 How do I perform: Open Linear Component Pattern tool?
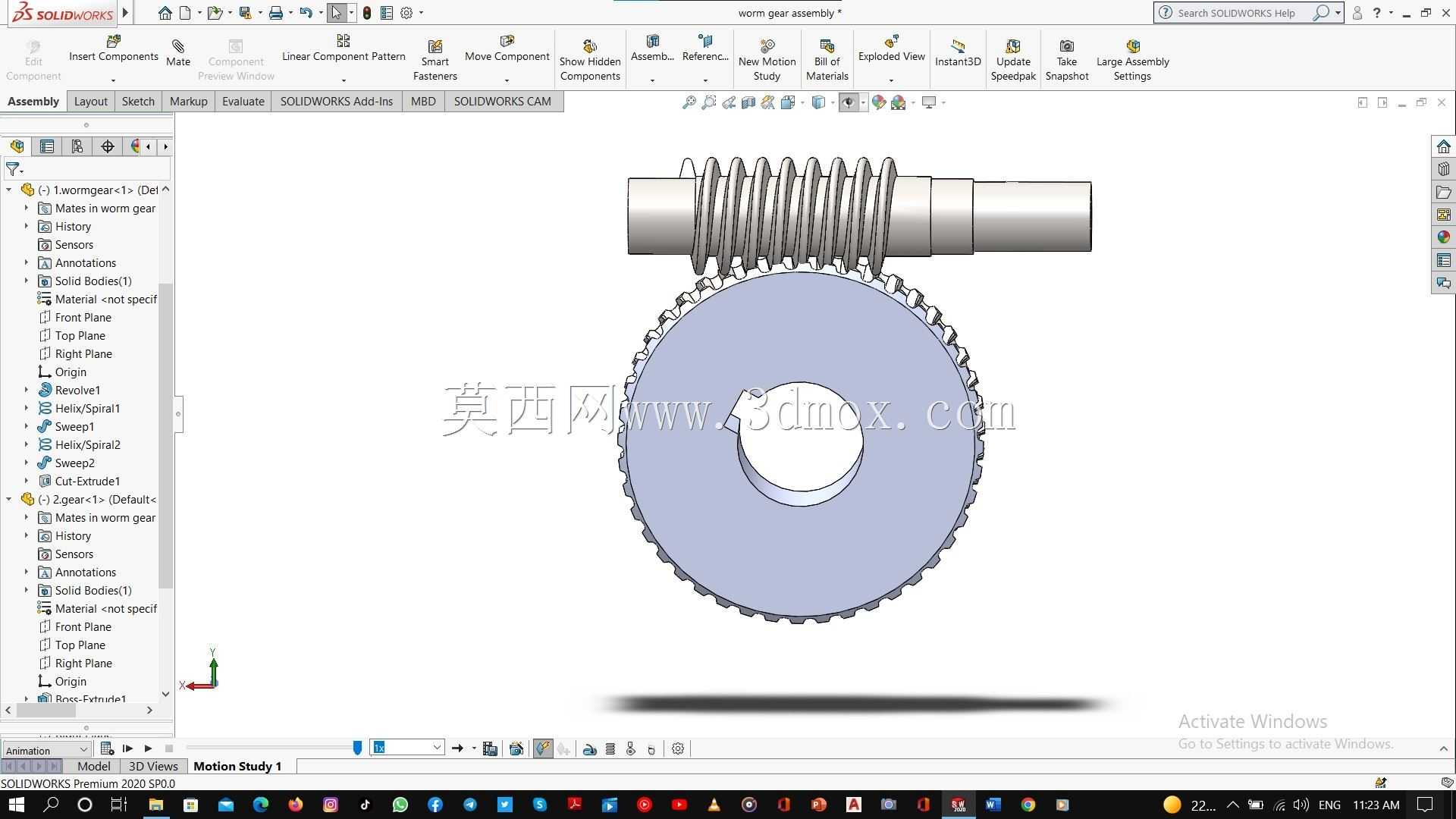click(344, 49)
